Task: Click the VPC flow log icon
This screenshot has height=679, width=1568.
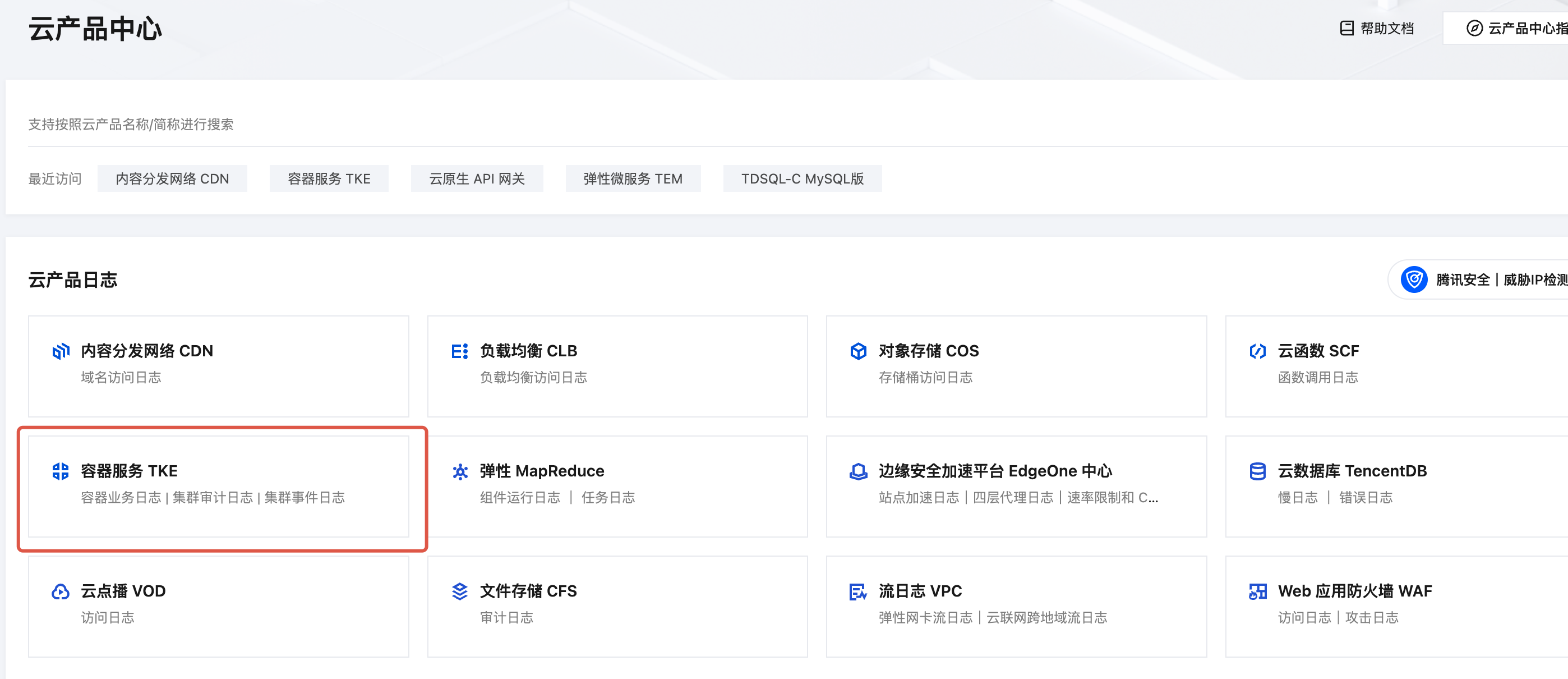Action: tap(858, 591)
